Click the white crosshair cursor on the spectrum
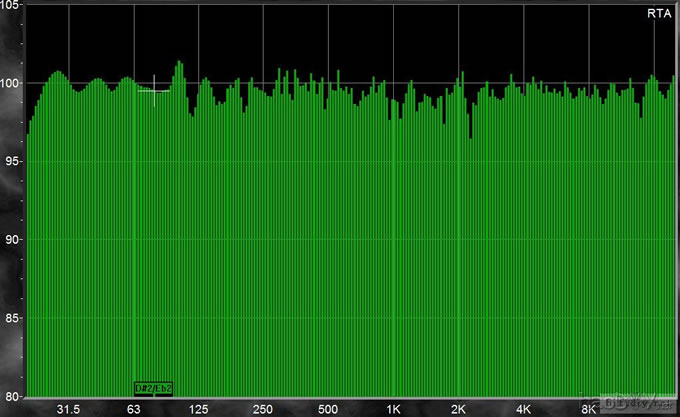The width and height of the screenshot is (680, 417). click(154, 90)
